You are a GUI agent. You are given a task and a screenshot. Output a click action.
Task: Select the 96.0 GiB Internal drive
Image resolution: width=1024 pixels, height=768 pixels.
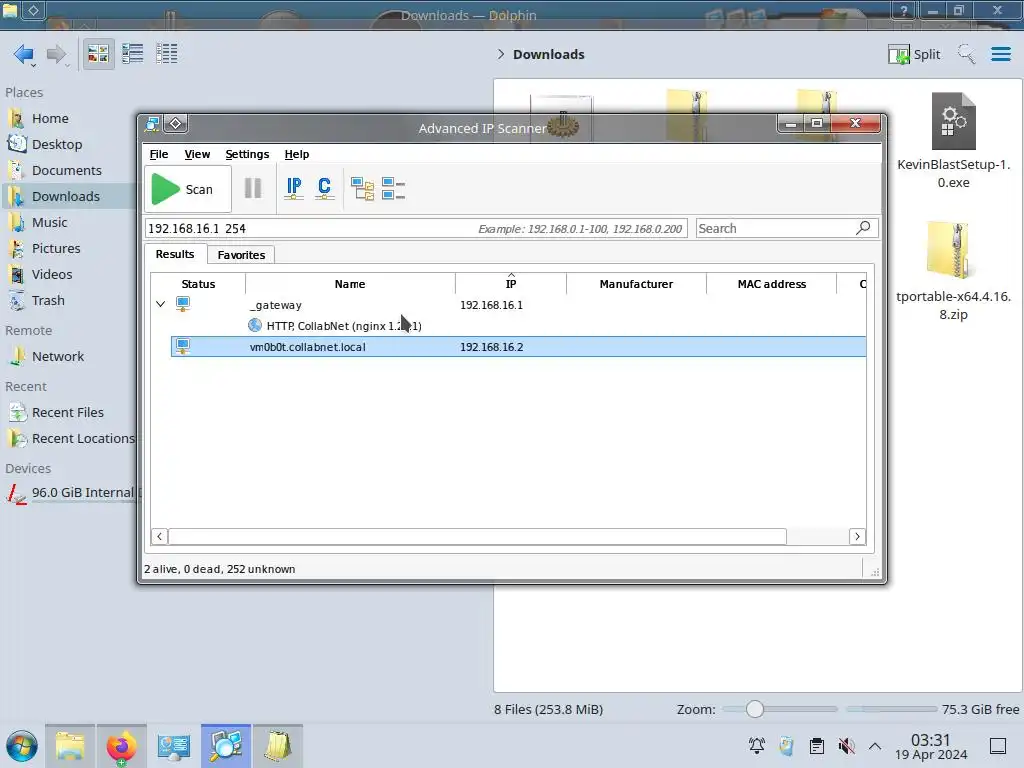coord(71,493)
